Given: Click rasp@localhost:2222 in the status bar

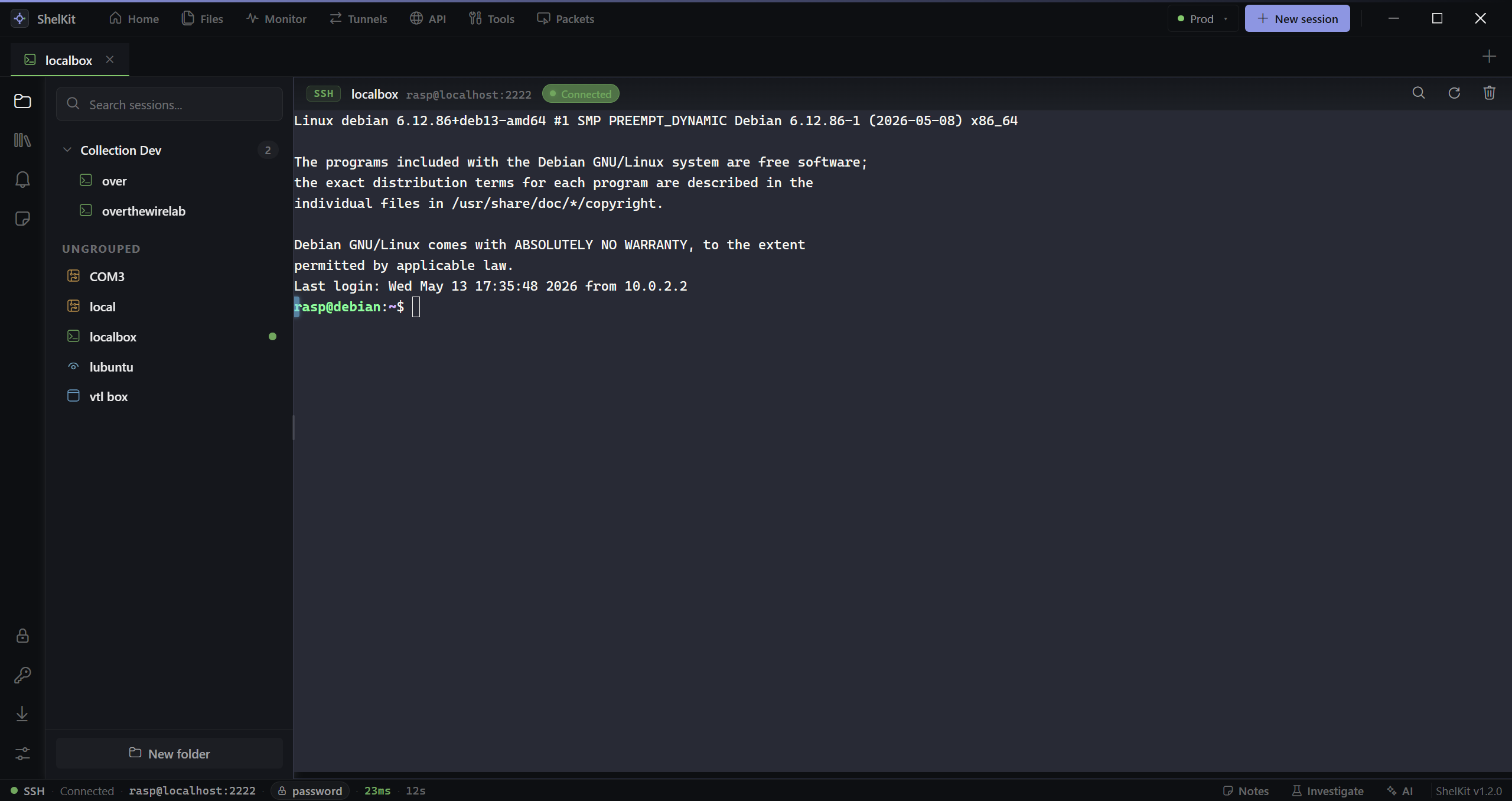Looking at the screenshot, I should coord(192,790).
